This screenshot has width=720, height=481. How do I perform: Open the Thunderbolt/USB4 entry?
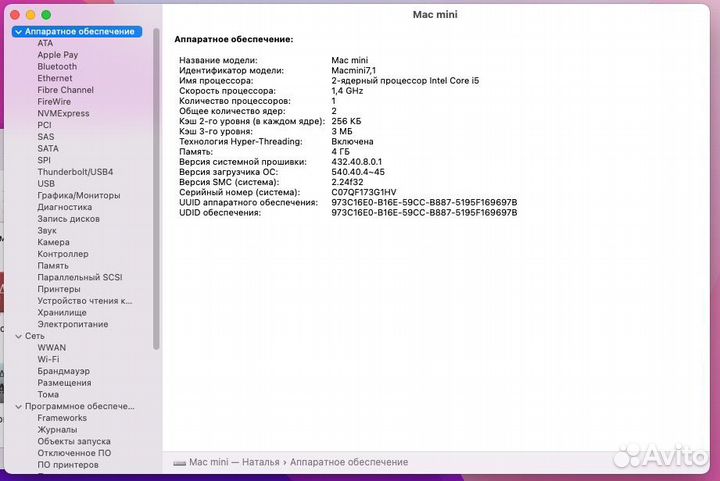click(75, 172)
